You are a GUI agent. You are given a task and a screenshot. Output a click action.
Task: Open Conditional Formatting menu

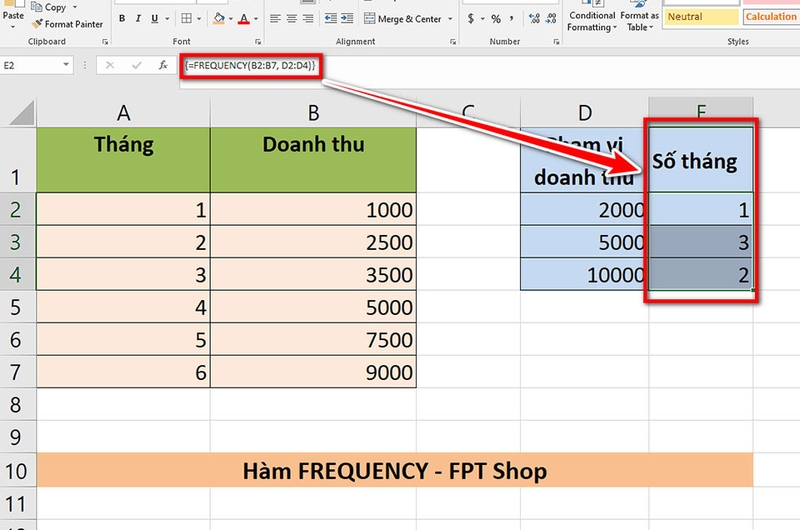tap(592, 18)
